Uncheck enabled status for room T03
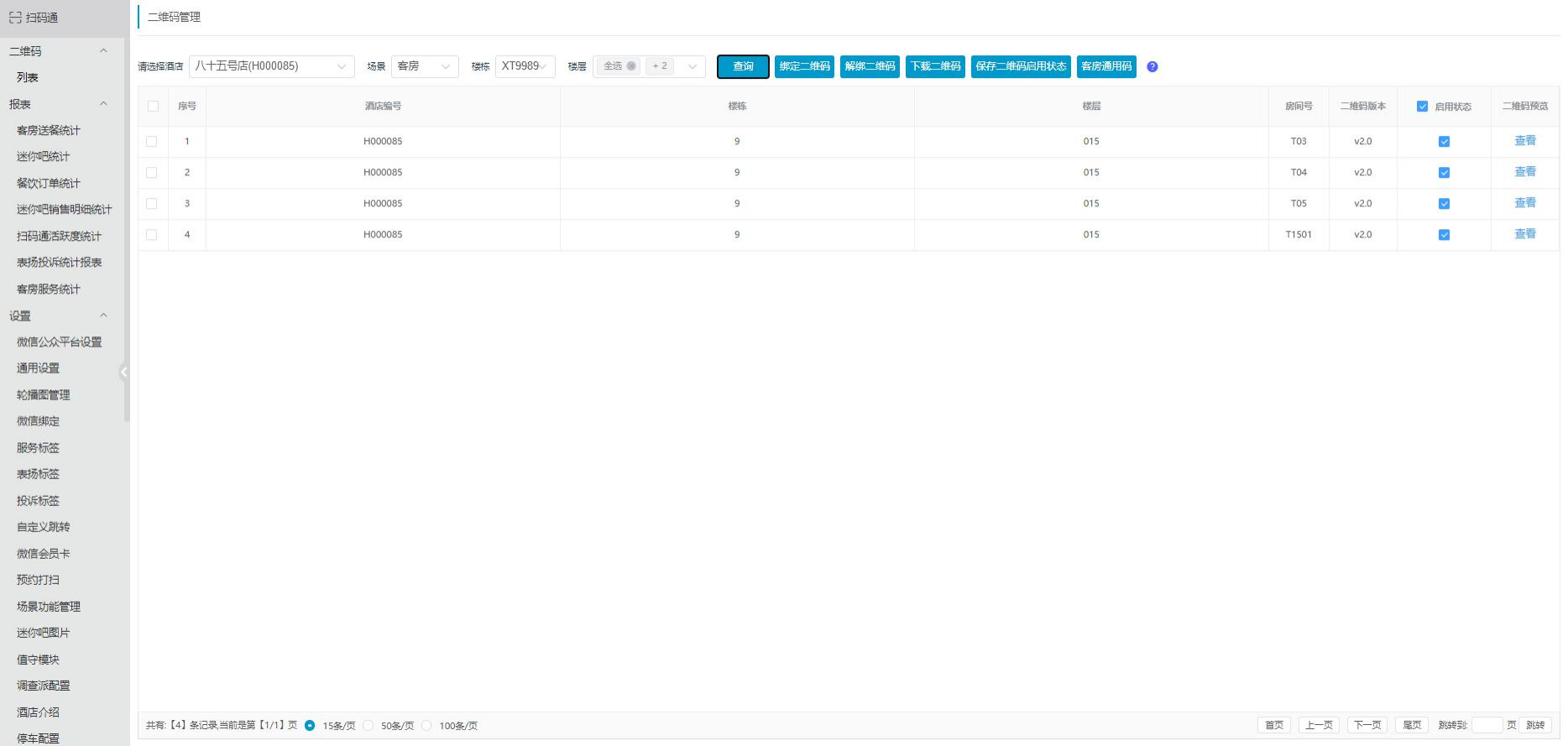This screenshot has width=1568, height=746. (1444, 142)
